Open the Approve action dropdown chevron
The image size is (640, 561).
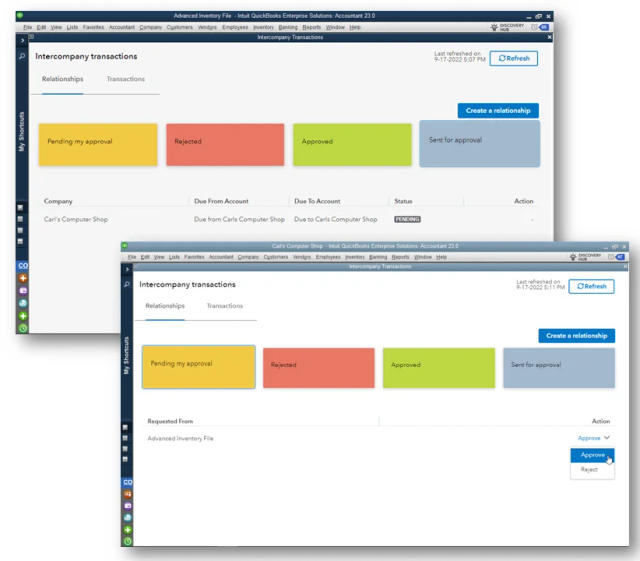pos(607,437)
